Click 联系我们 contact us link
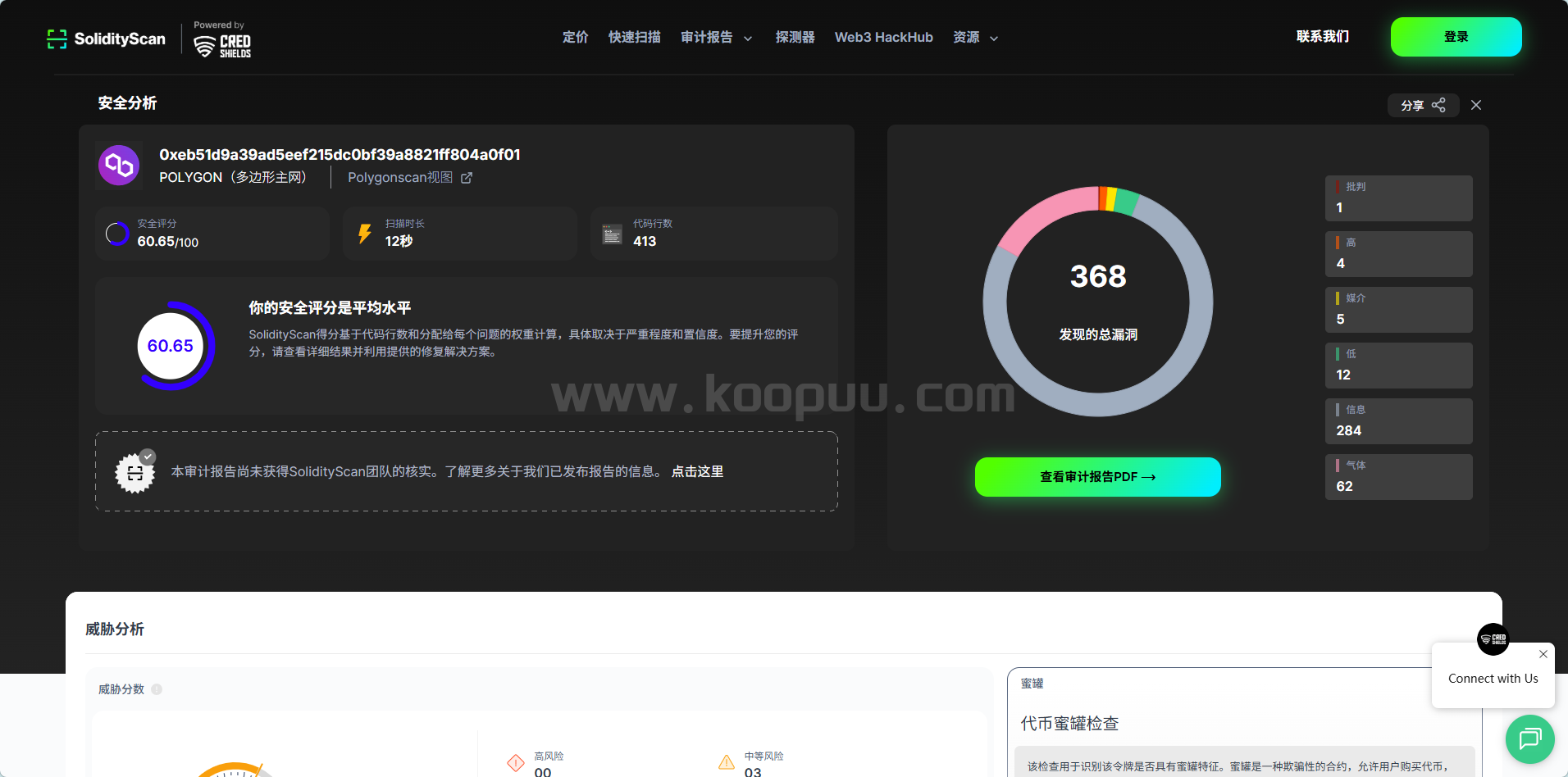Screen dimensions: 1568x777 click(1322, 36)
